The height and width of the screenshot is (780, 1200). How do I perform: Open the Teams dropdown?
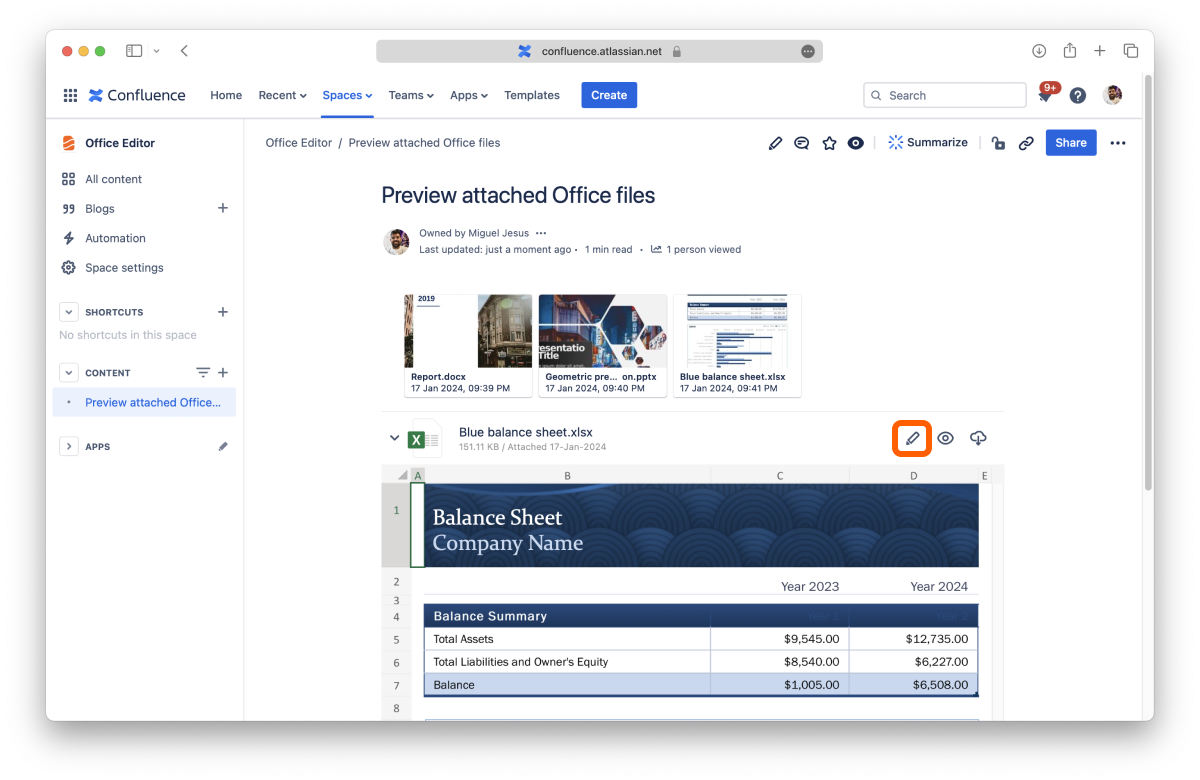point(411,96)
